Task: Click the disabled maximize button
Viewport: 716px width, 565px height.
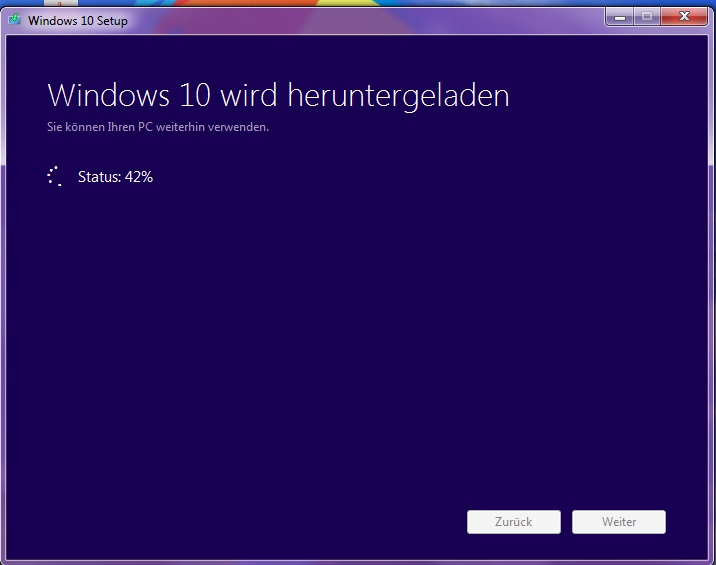Action: [x=647, y=17]
